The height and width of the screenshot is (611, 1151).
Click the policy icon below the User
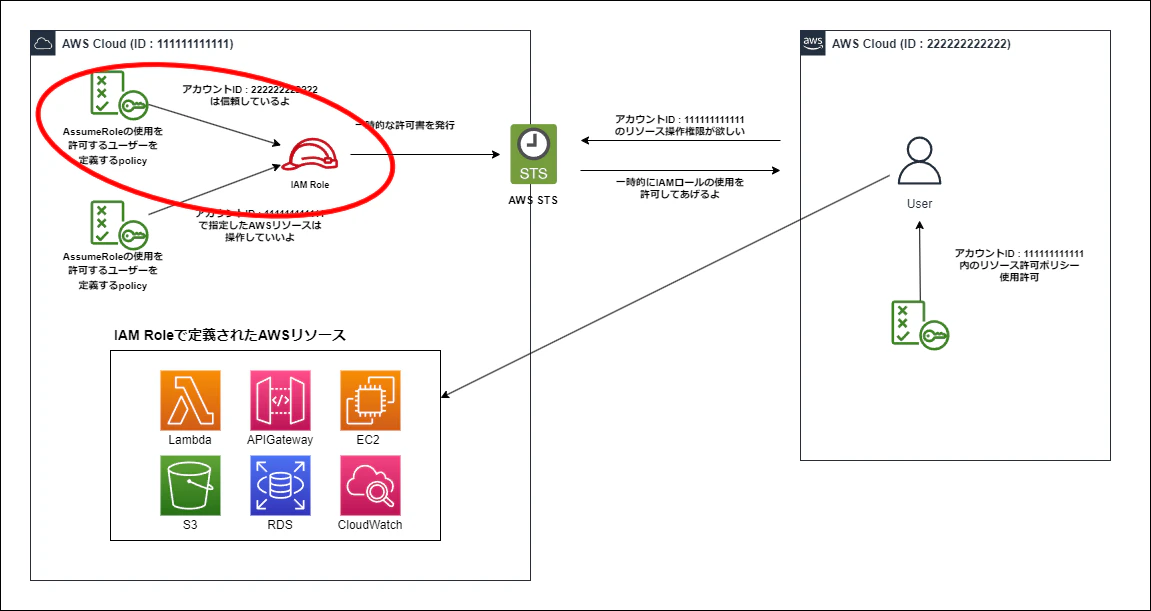coord(919,324)
